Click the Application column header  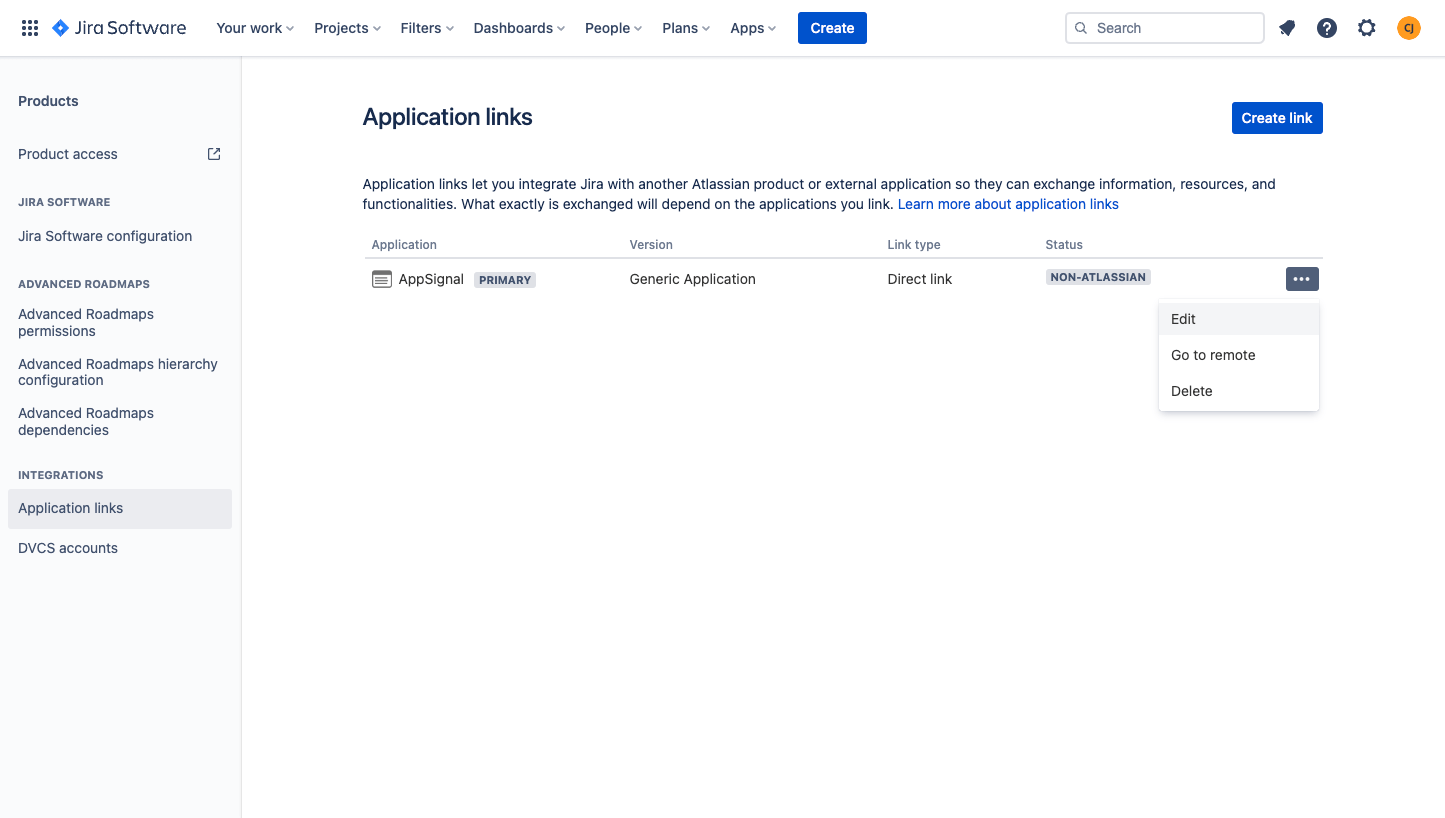click(404, 244)
